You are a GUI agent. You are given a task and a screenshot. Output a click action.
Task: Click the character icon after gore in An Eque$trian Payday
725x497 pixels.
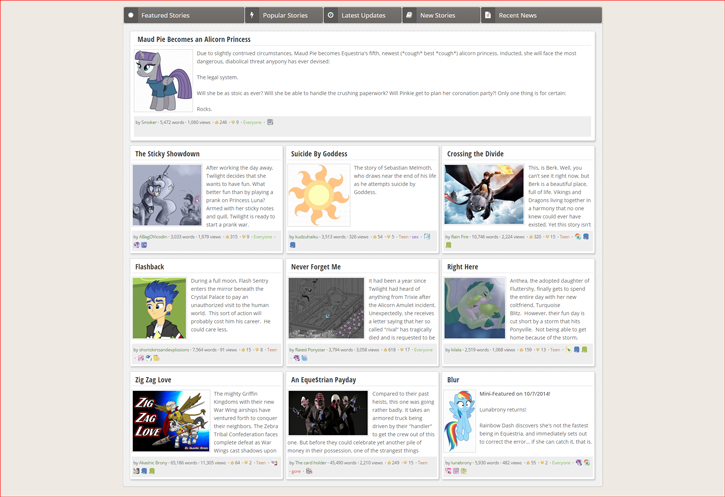tap(309, 471)
